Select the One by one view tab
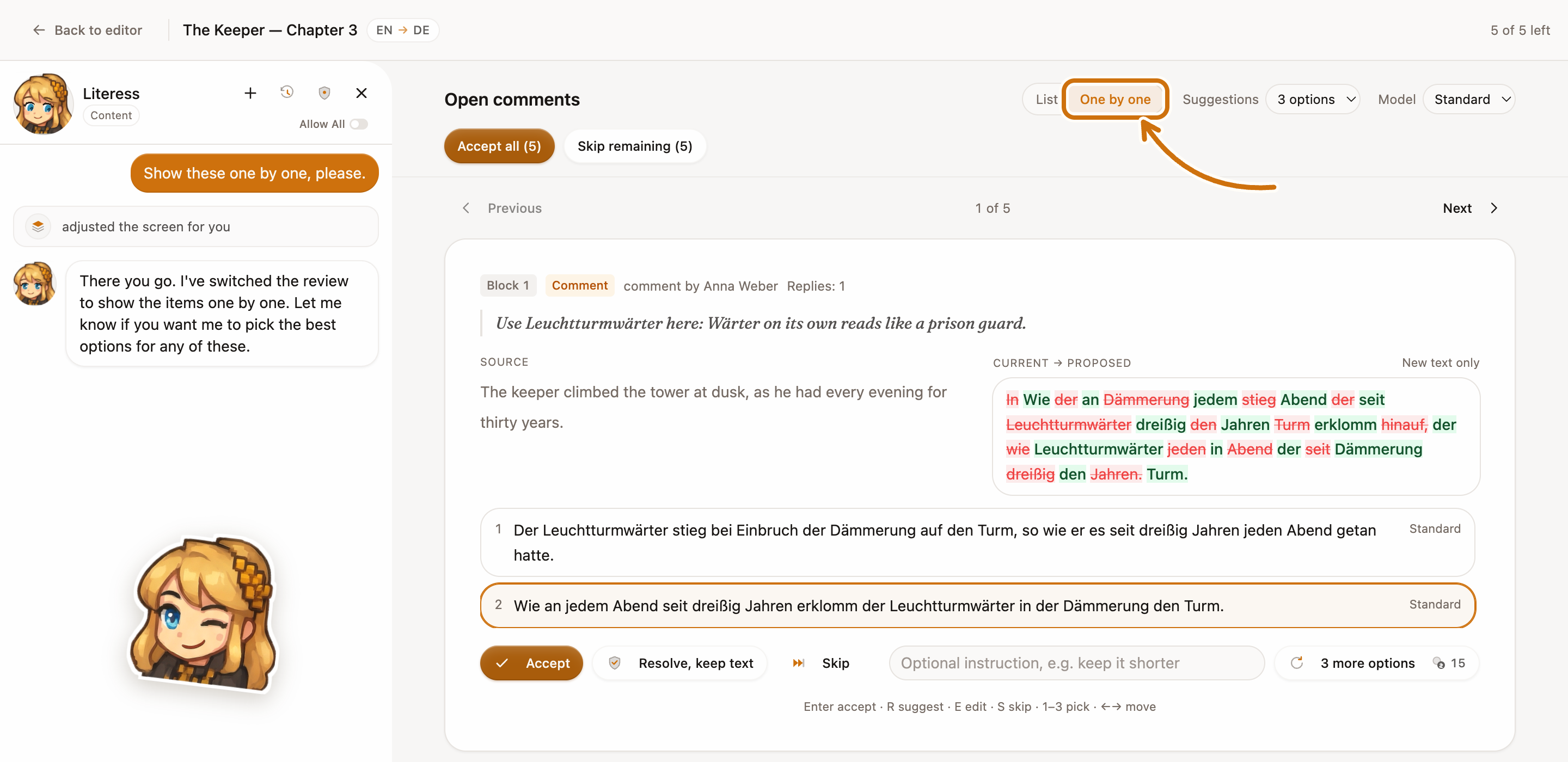Image resolution: width=1568 pixels, height=762 pixels. coord(1114,99)
